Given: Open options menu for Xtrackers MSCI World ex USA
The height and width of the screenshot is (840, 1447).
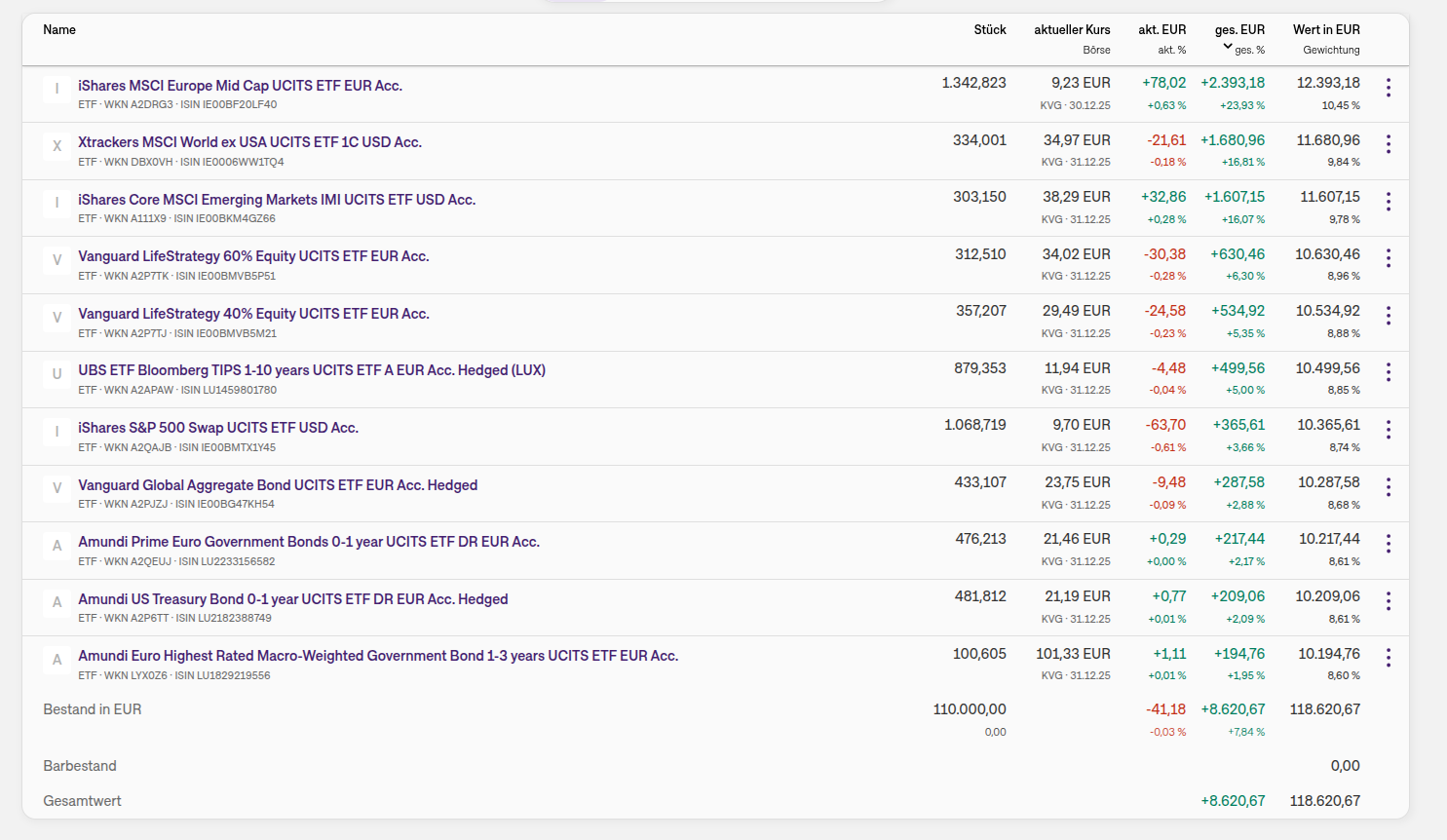Looking at the screenshot, I should [1389, 144].
